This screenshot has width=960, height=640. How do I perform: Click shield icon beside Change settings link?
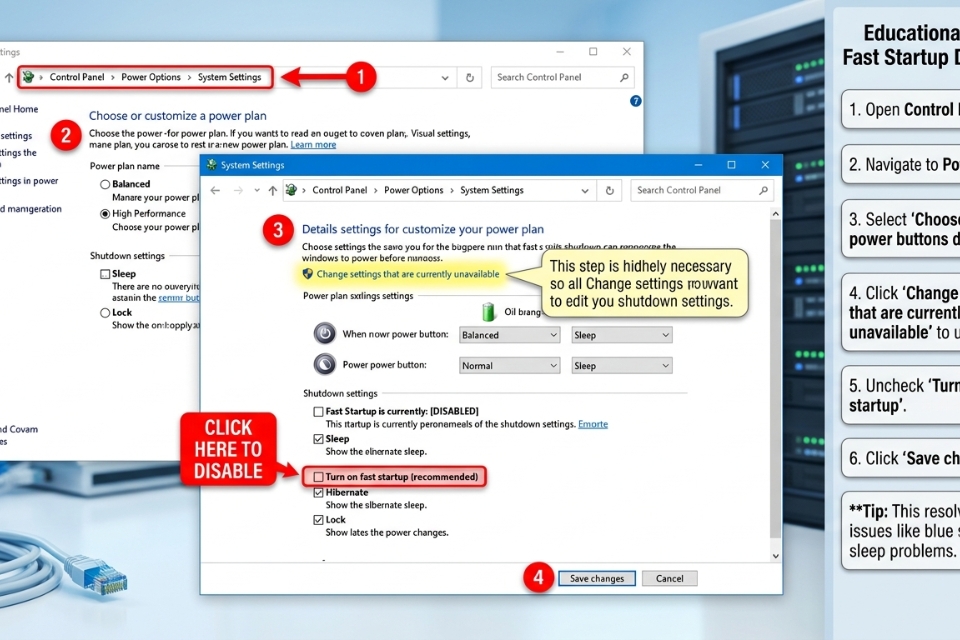(x=307, y=274)
